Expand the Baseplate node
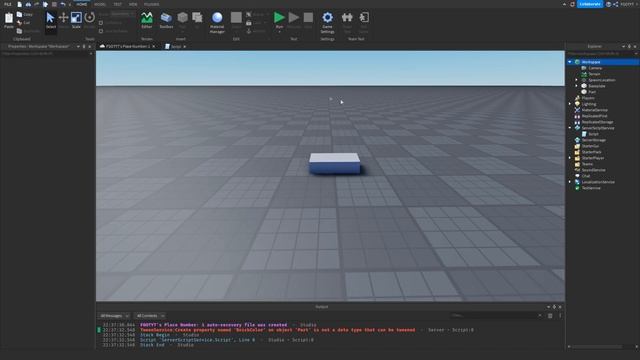The width and height of the screenshot is (640, 360). click(x=576, y=86)
